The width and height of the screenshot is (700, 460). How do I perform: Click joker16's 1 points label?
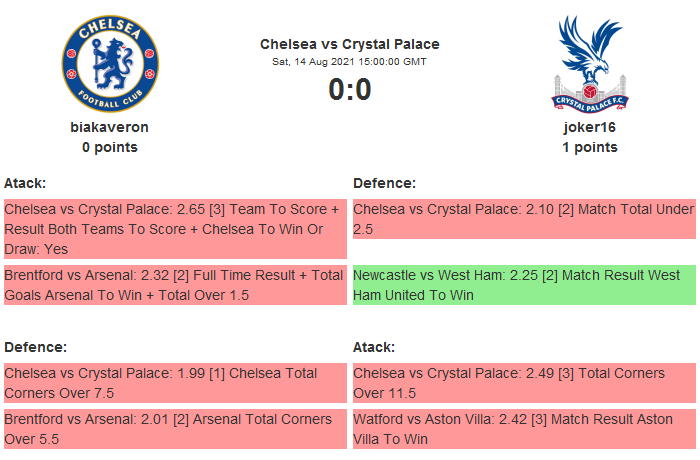pyautogui.click(x=589, y=147)
